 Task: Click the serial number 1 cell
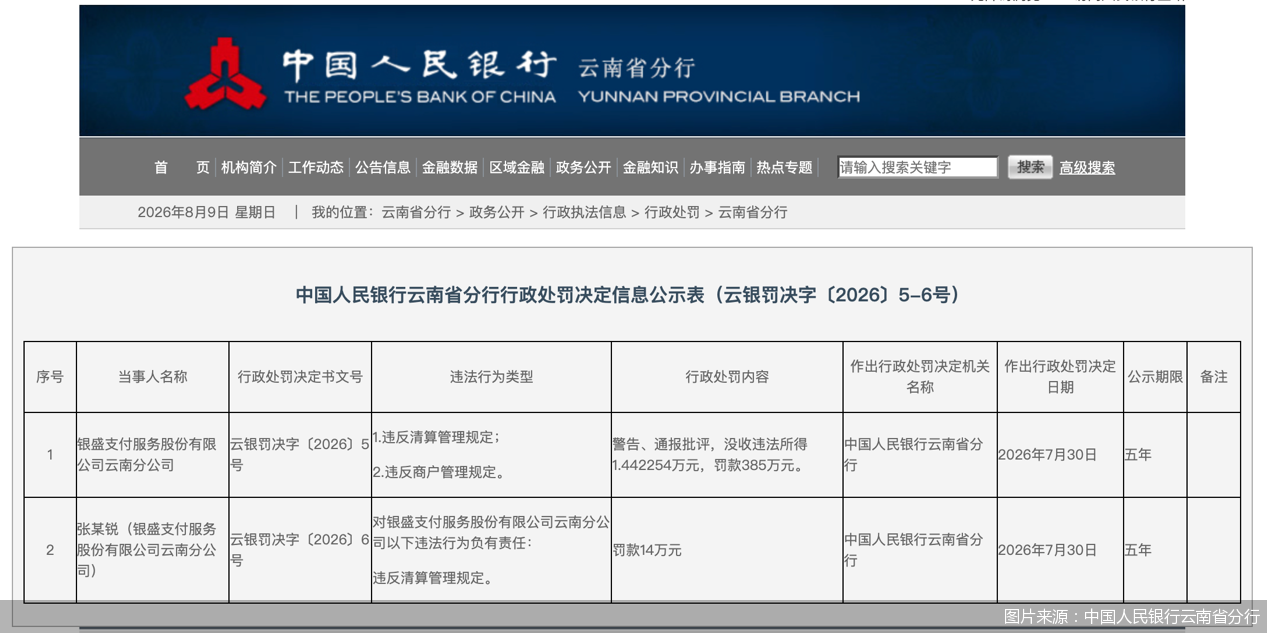50,454
